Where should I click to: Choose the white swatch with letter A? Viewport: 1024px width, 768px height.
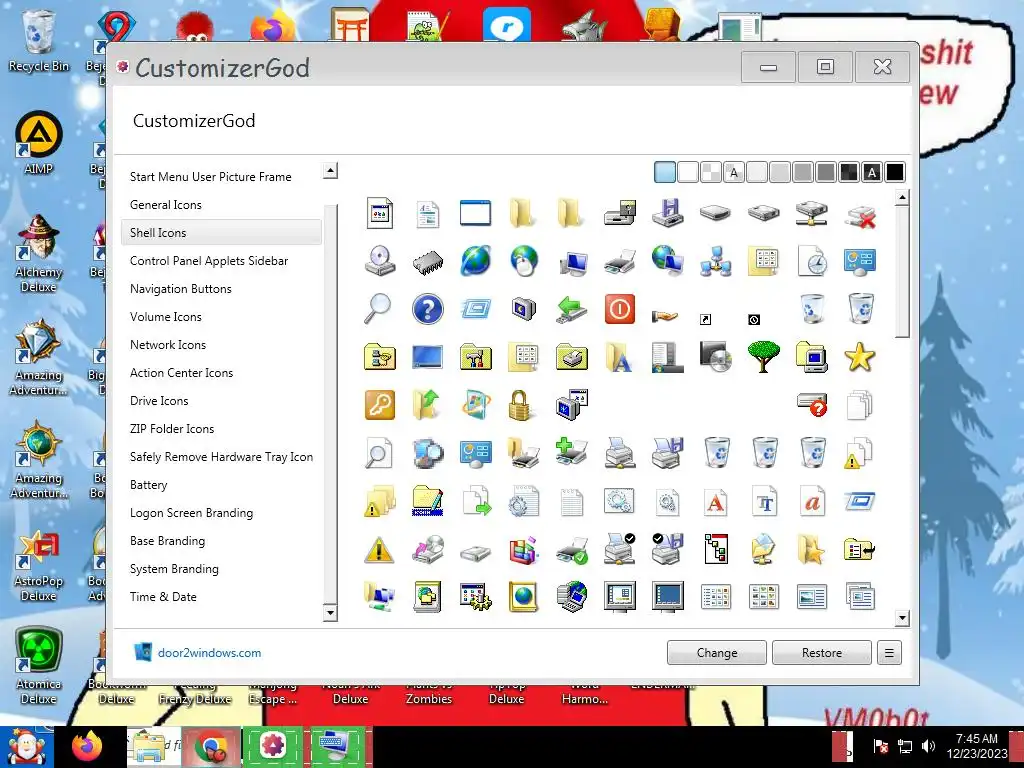[734, 172]
